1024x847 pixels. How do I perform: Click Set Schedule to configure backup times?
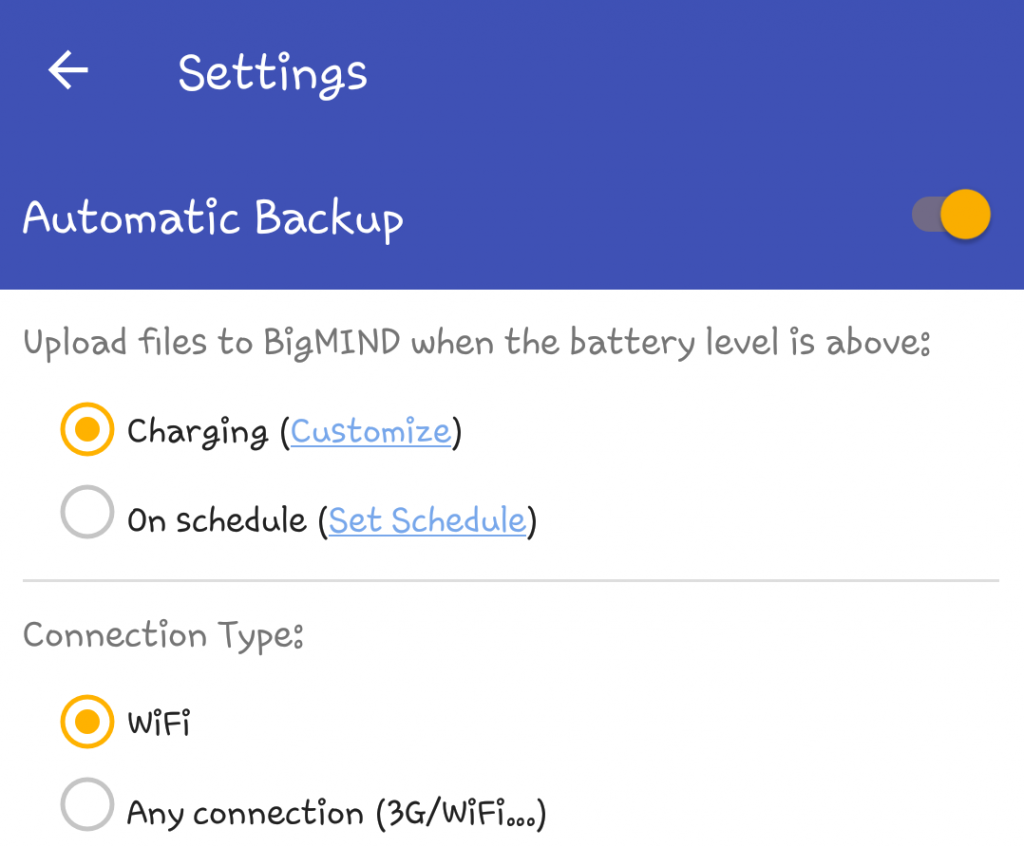427,520
